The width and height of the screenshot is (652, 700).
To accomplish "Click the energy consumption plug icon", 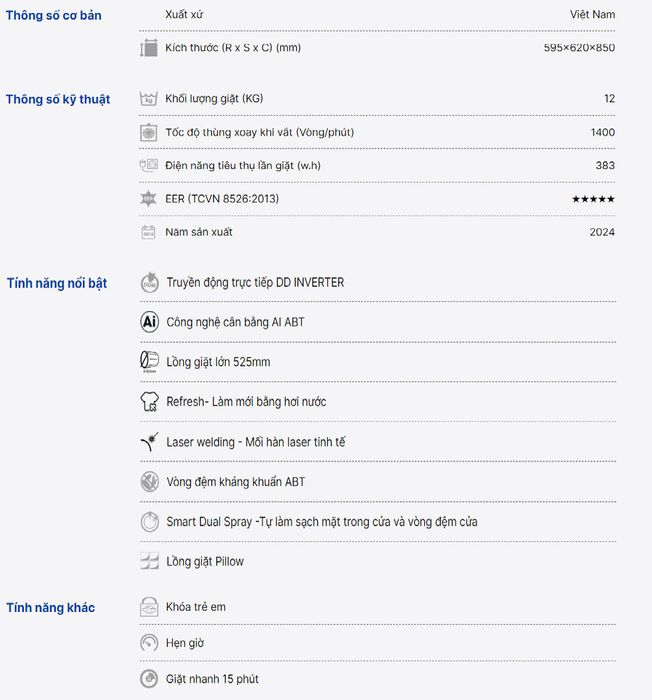I will (x=149, y=166).
